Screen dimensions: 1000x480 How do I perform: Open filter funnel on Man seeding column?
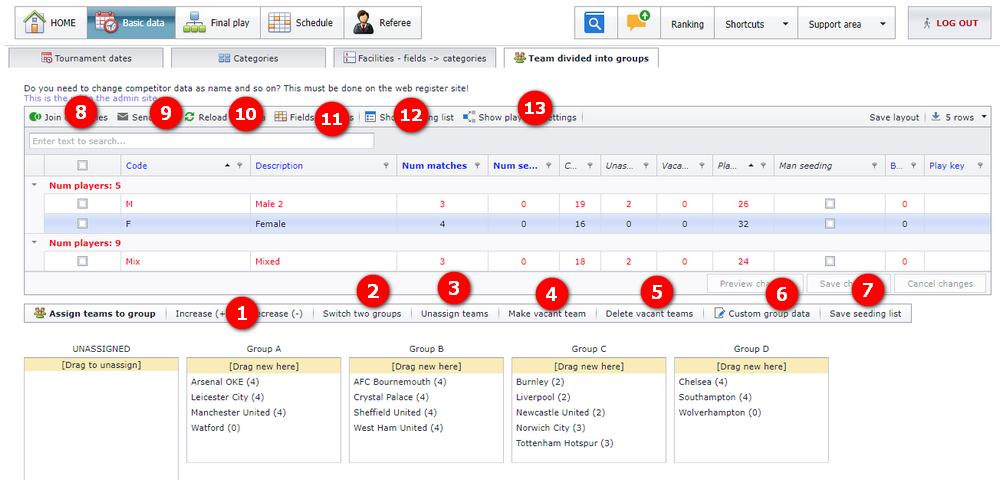[875, 166]
